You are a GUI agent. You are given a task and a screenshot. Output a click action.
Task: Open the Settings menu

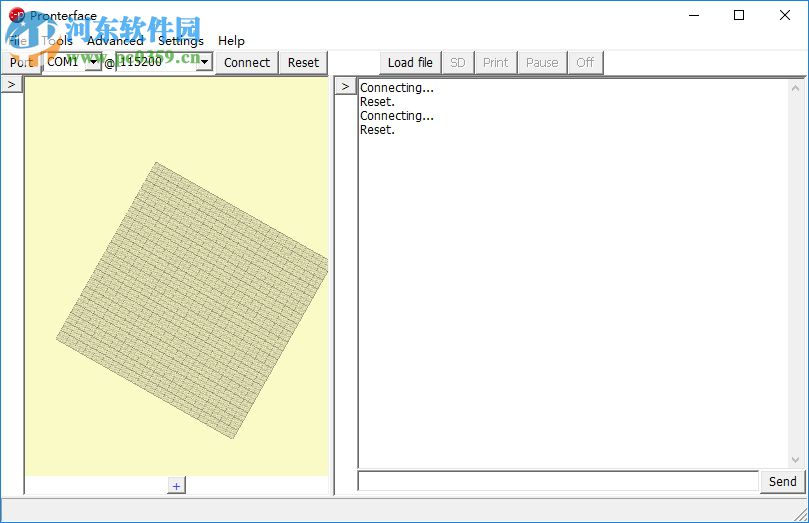point(181,41)
